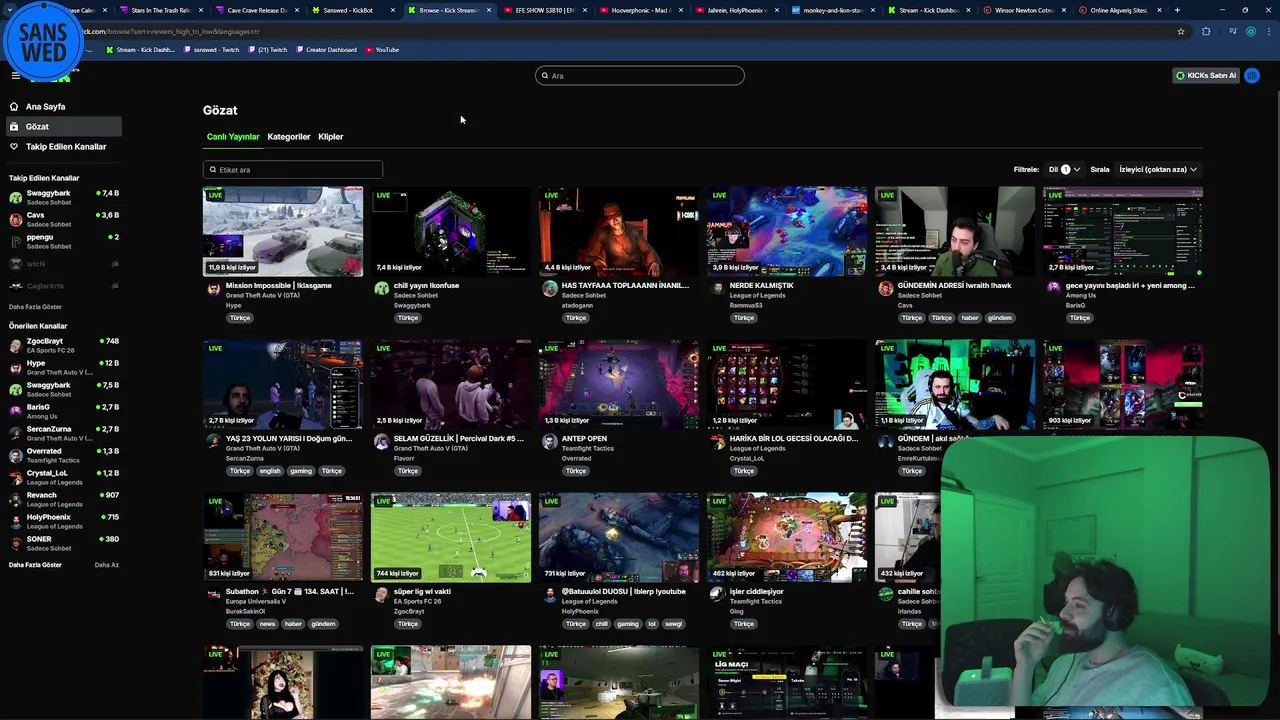The image size is (1280, 720).
Task: Switch to Canlı Yayınlar tab
Action: (x=233, y=136)
